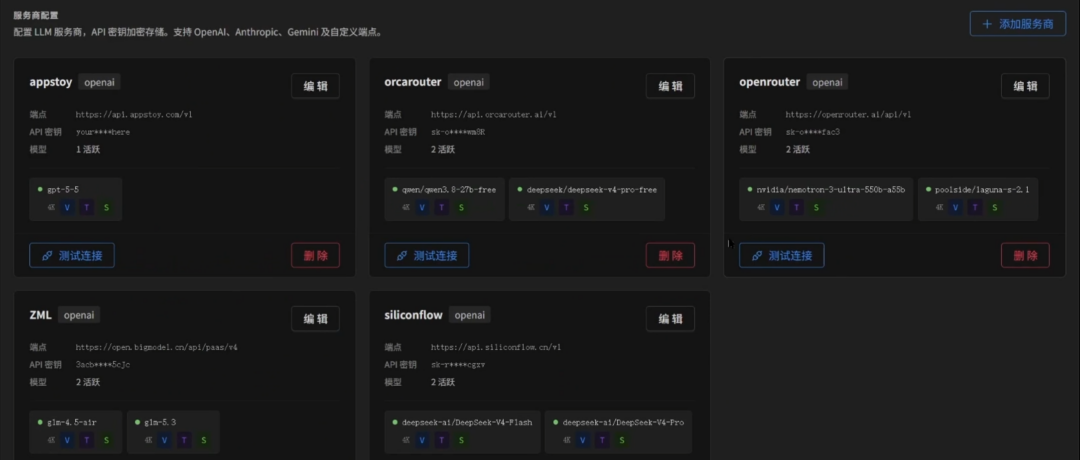Click the S badge on qwen/qwen3.8-27b-free
Viewport: 1080px width, 460px height.
[461, 207]
